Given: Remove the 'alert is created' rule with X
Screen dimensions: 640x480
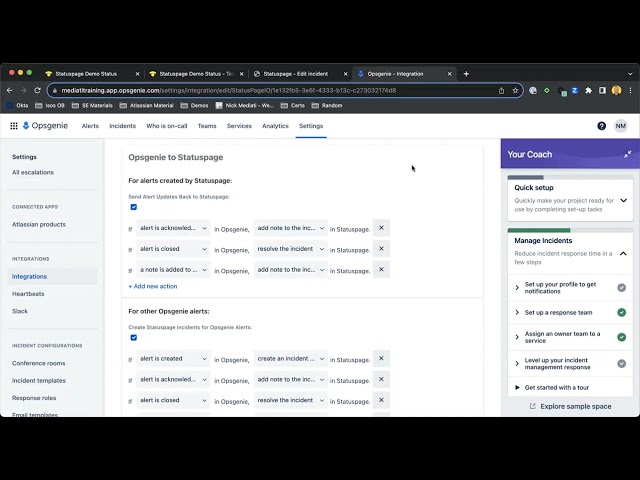Looking at the screenshot, I should 381,358.
